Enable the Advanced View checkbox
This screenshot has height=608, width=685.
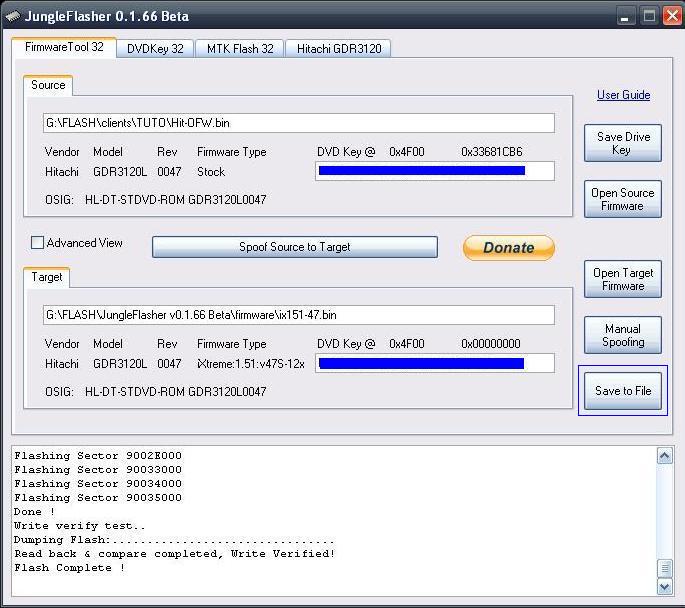click(38, 242)
